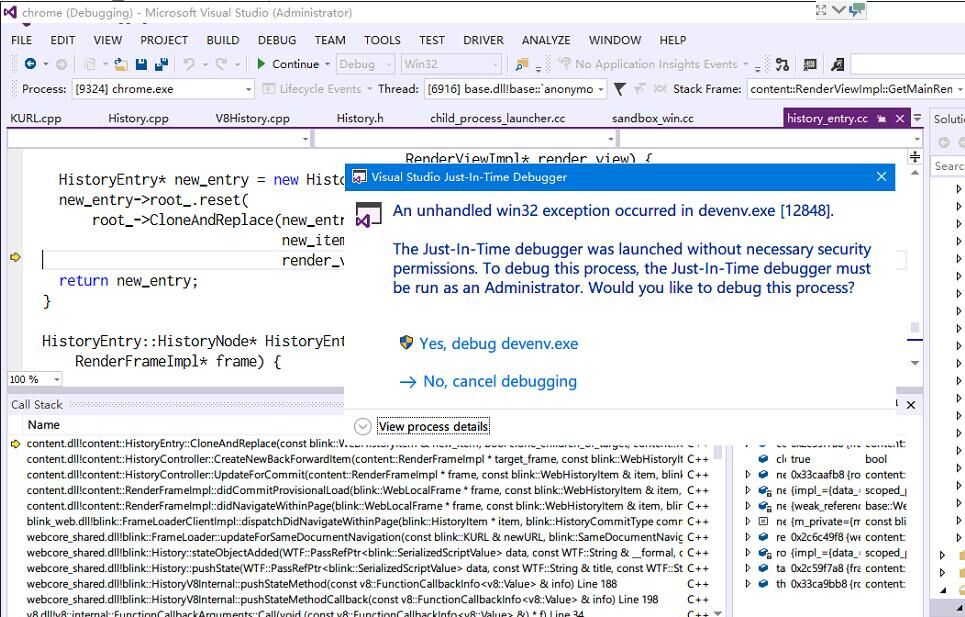Open the DEBUG menu
965x617 pixels.
point(277,41)
